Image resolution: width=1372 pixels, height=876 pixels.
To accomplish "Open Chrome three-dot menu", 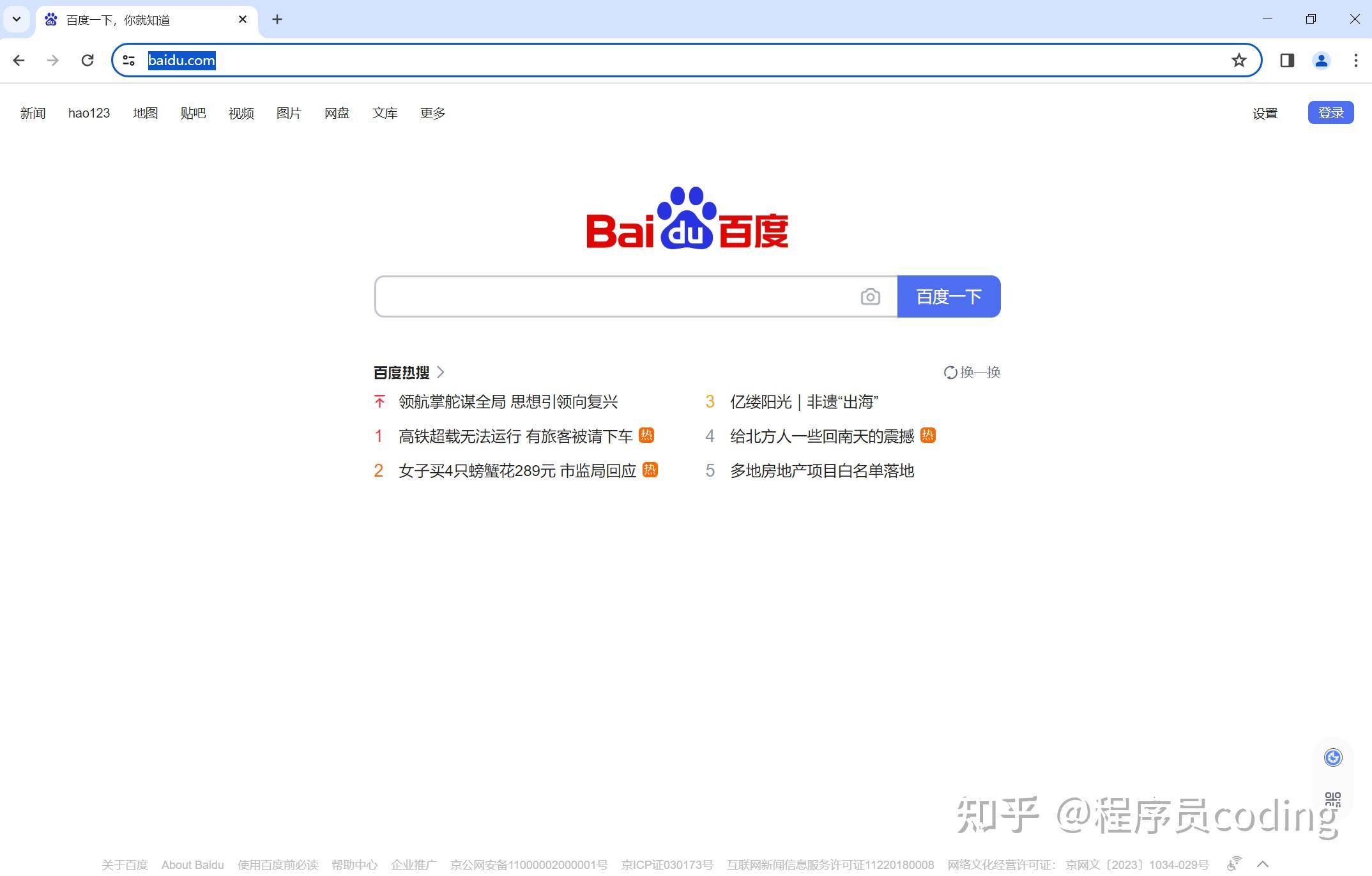I will 1355,60.
